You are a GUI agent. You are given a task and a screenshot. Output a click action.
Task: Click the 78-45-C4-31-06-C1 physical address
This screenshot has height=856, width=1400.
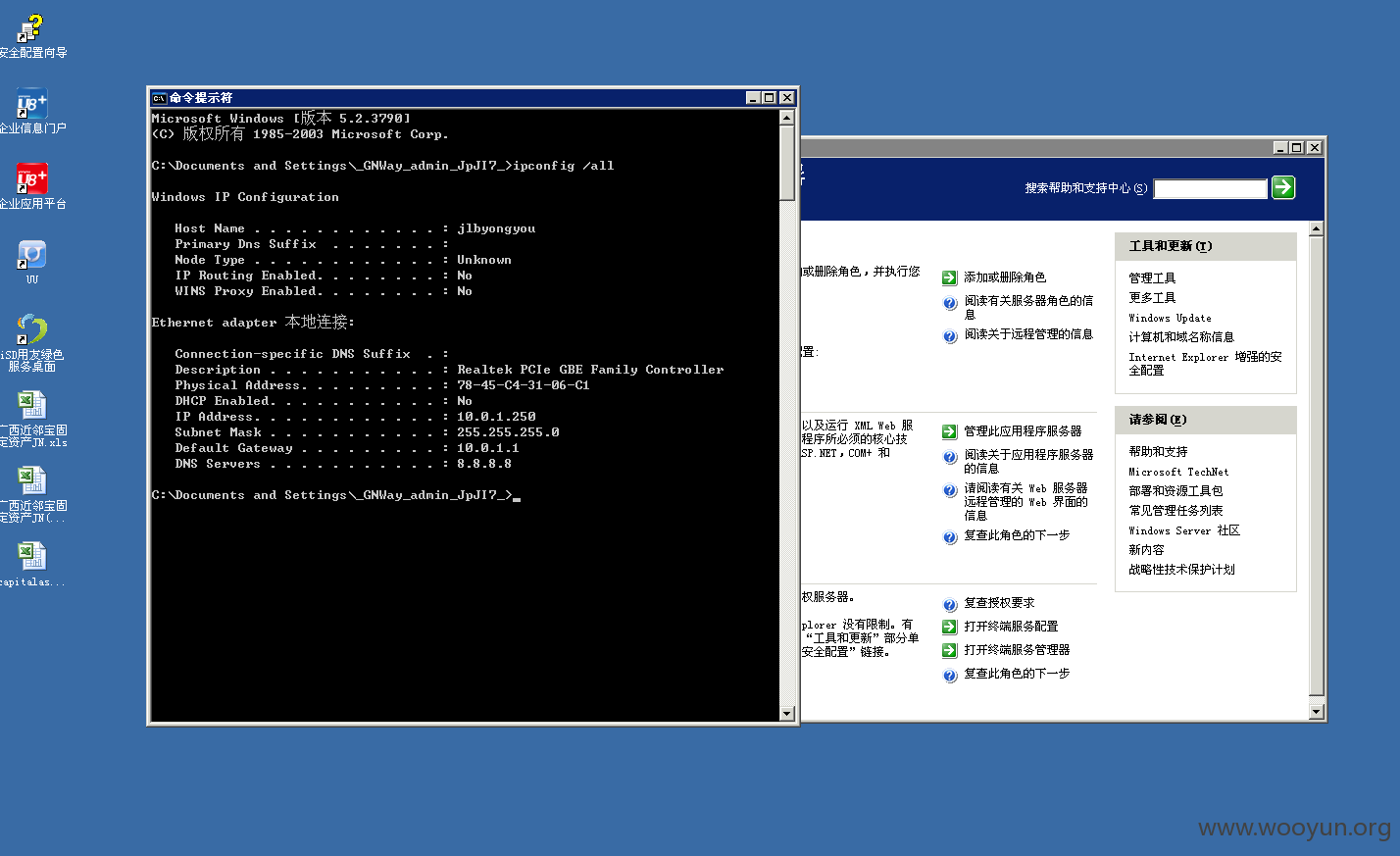pyautogui.click(x=524, y=385)
